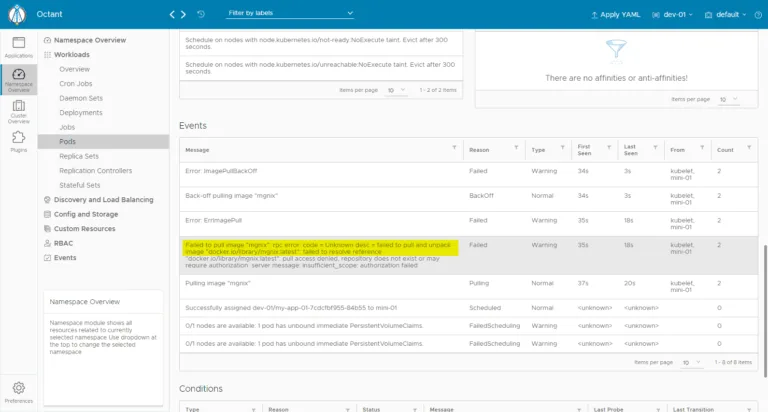Open the help question mark icon

pyautogui.click(x=758, y=15)
